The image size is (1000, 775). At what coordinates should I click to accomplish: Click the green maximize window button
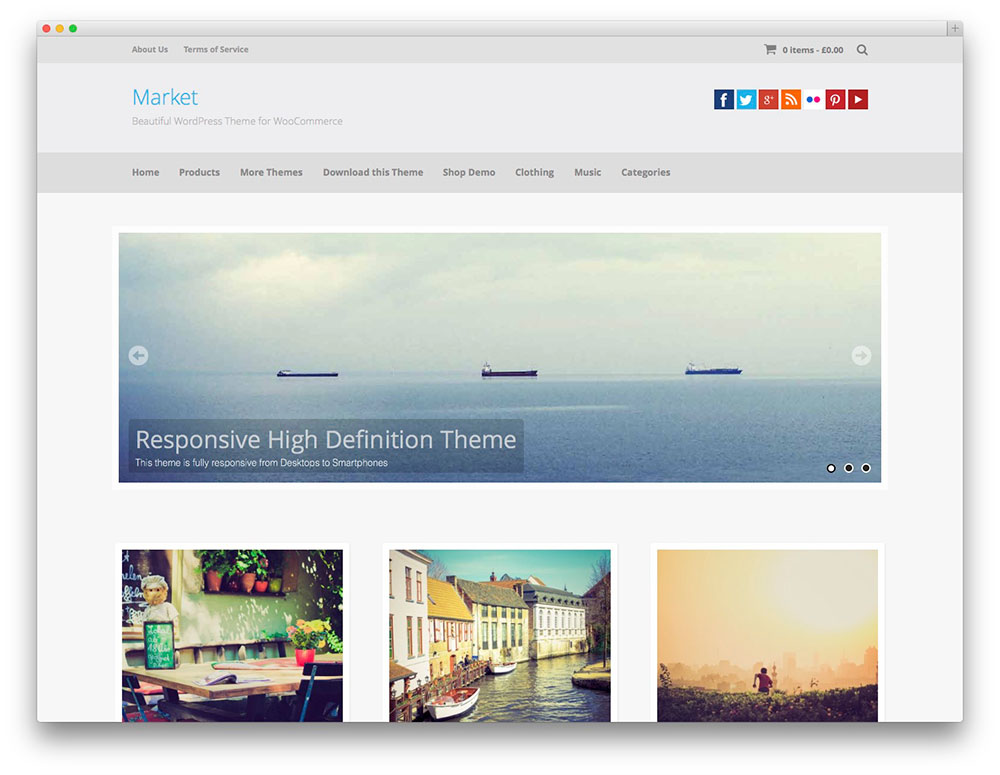click(x=73, y=28)
